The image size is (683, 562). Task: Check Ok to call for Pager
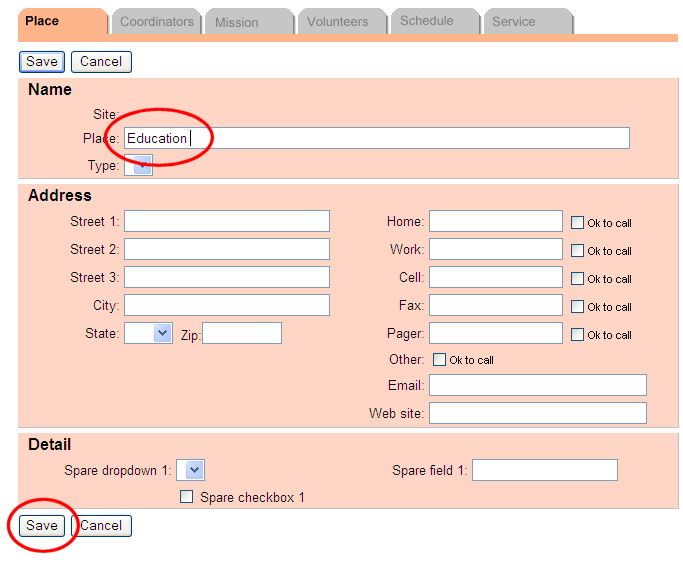577,335
